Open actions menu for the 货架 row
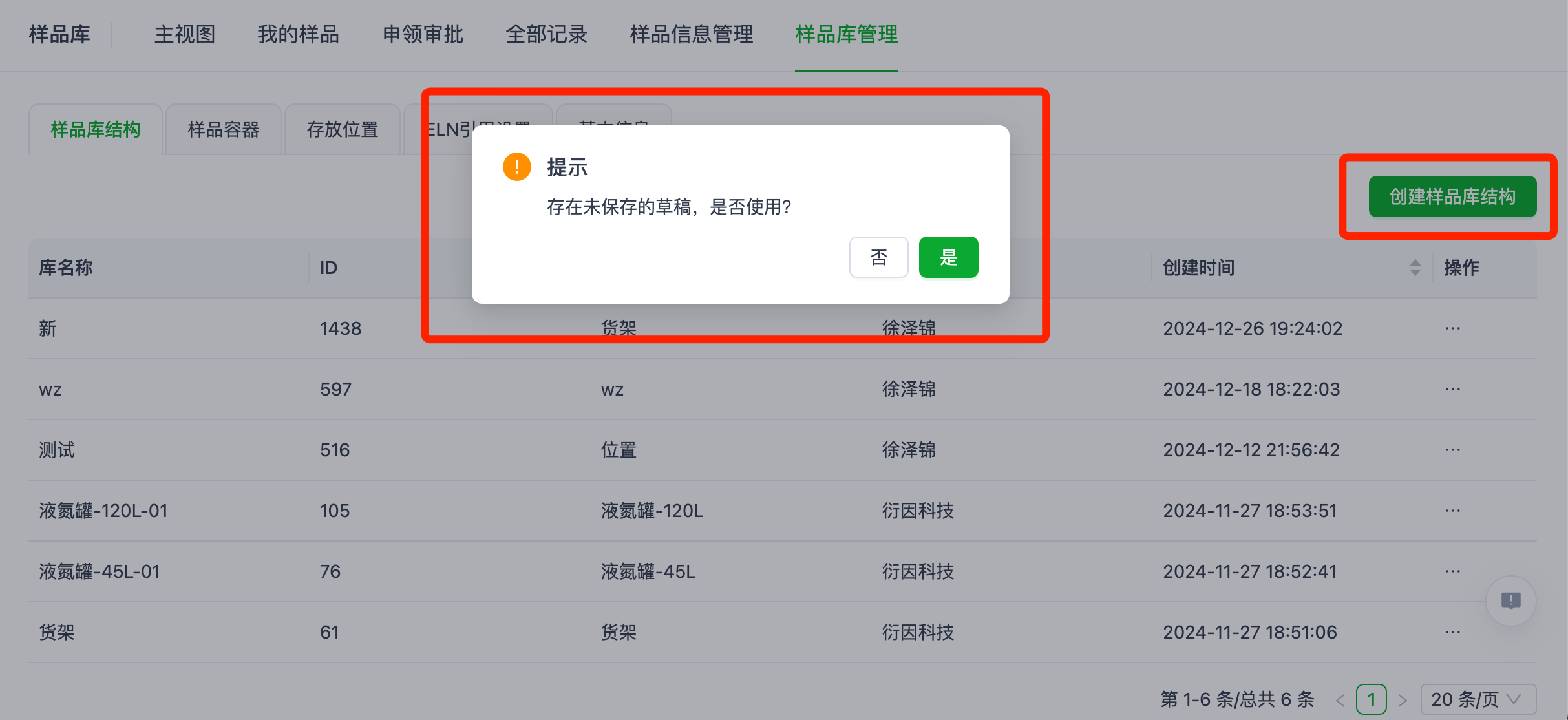Viewport: 1568px width, 720px height. (x=1453, y=631)
